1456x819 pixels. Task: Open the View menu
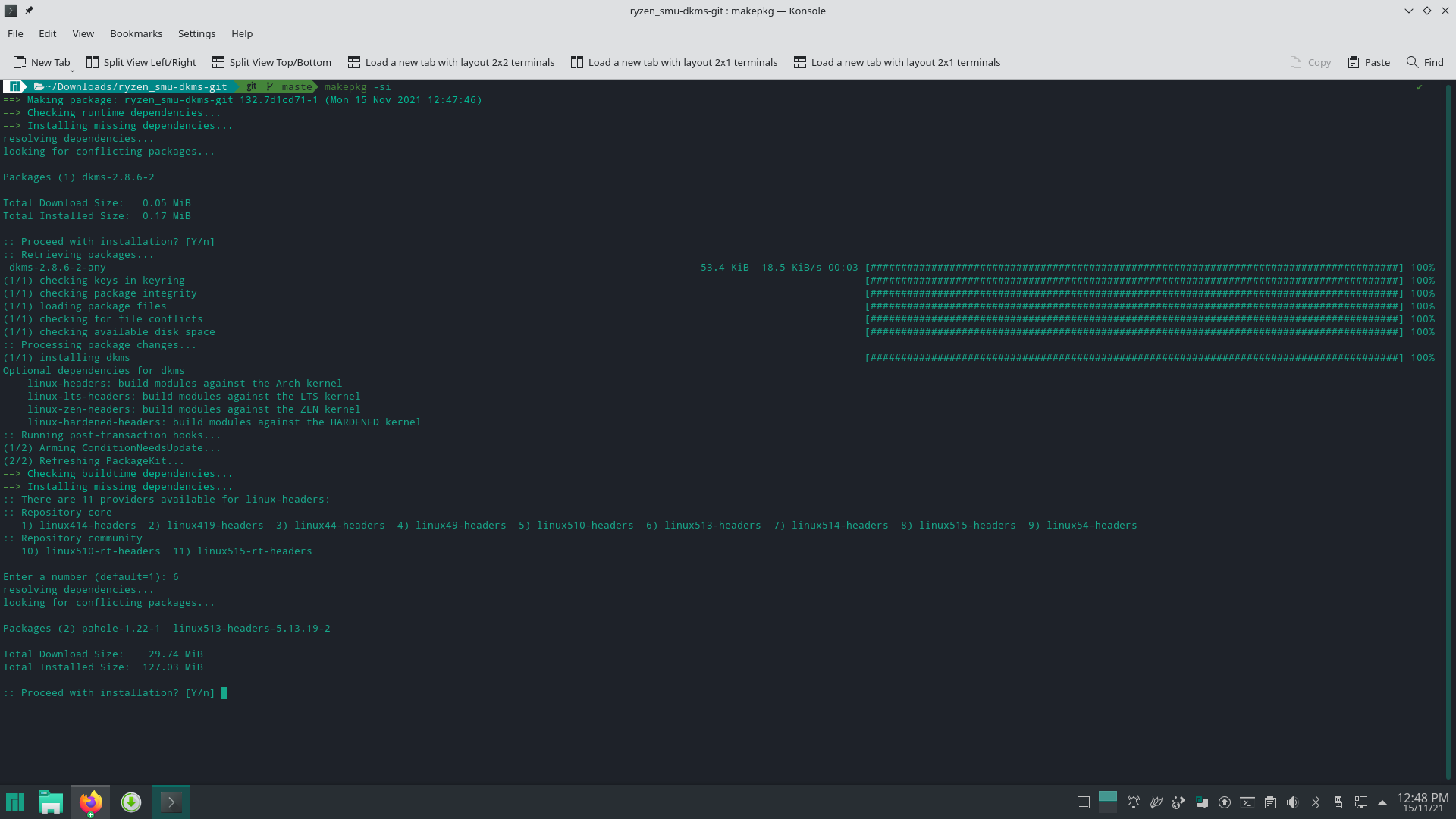(x=83, y=33)
